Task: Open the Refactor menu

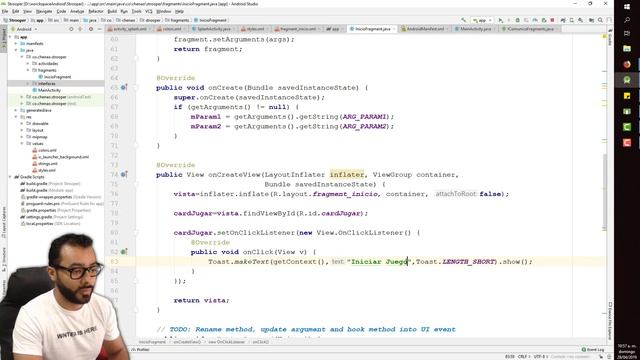Action: [x=96, y=11]
